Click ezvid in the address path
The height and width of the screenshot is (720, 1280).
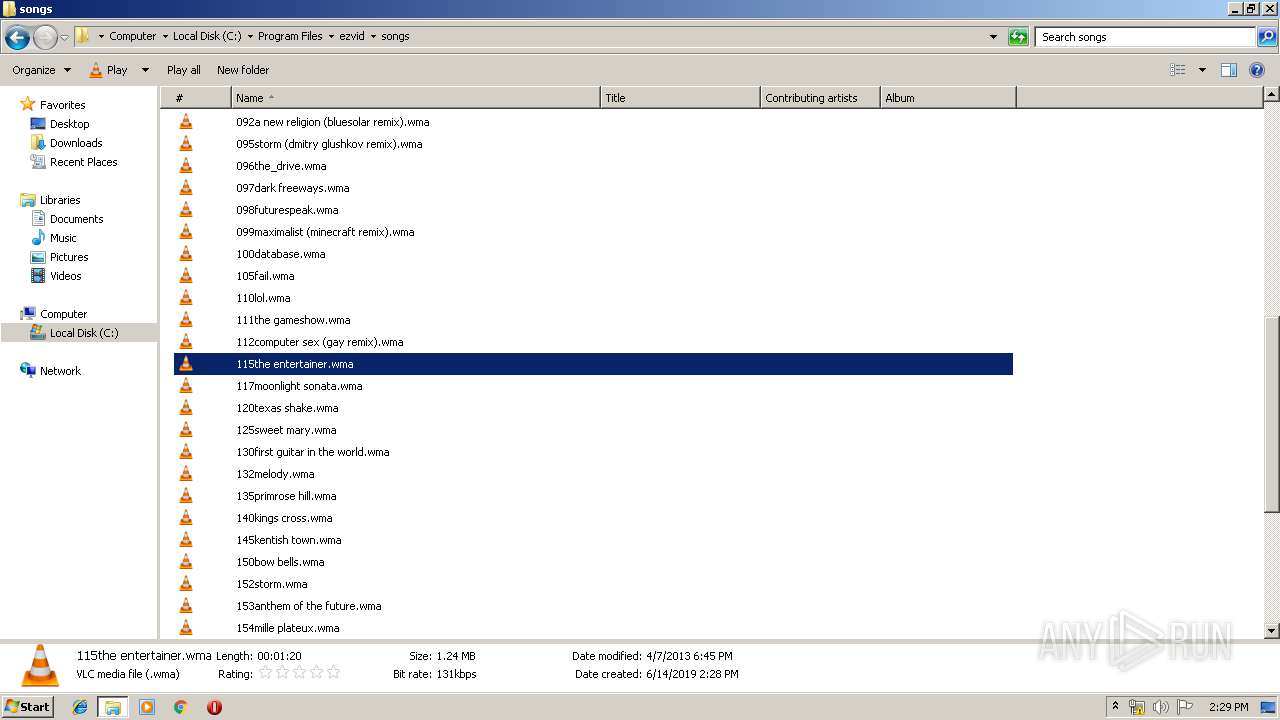tap(352, 36)
